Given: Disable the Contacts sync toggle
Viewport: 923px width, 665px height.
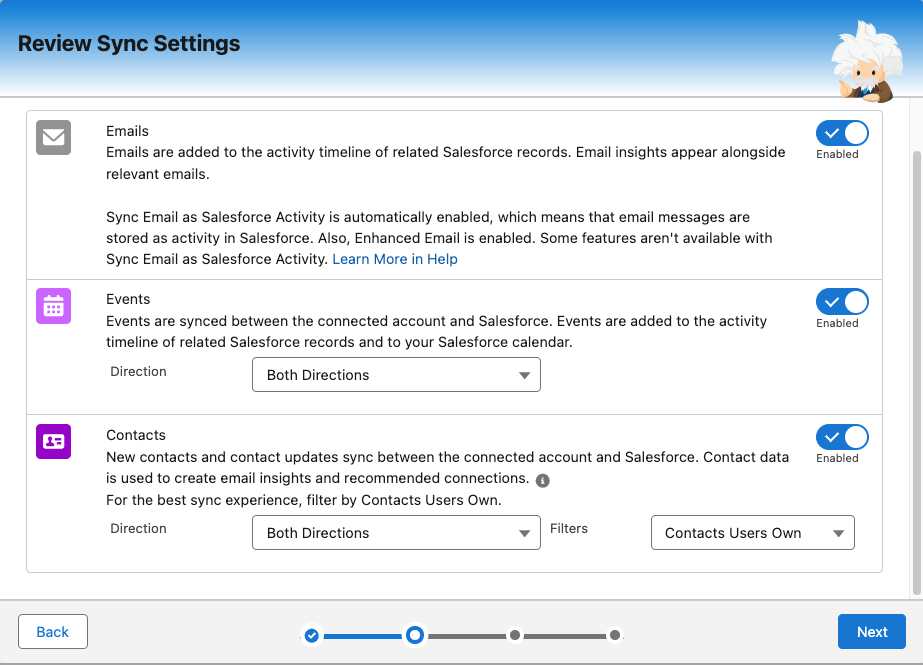Looking at the screenshot, I should pos(842,437).
